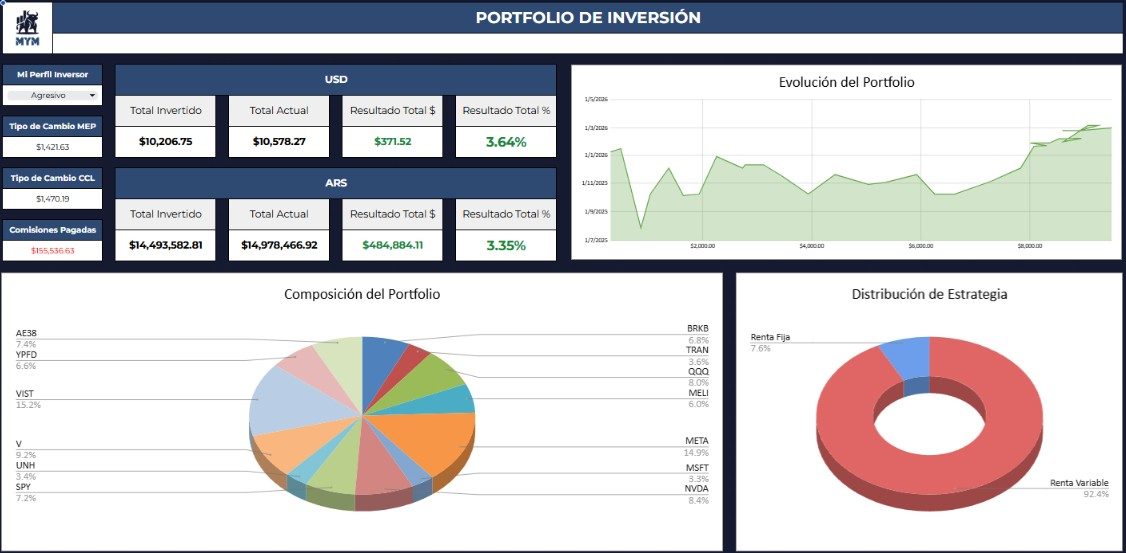This screenshot has width=1126, height=553.
Task: Select the YPFD pie label
Action: 26,360
